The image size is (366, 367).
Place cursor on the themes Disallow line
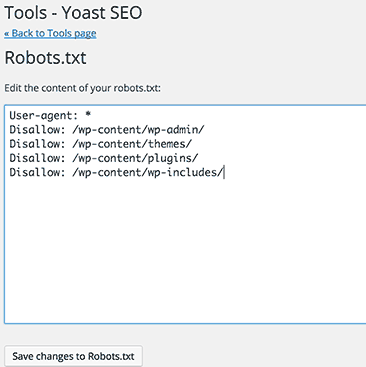coord(101,144)
